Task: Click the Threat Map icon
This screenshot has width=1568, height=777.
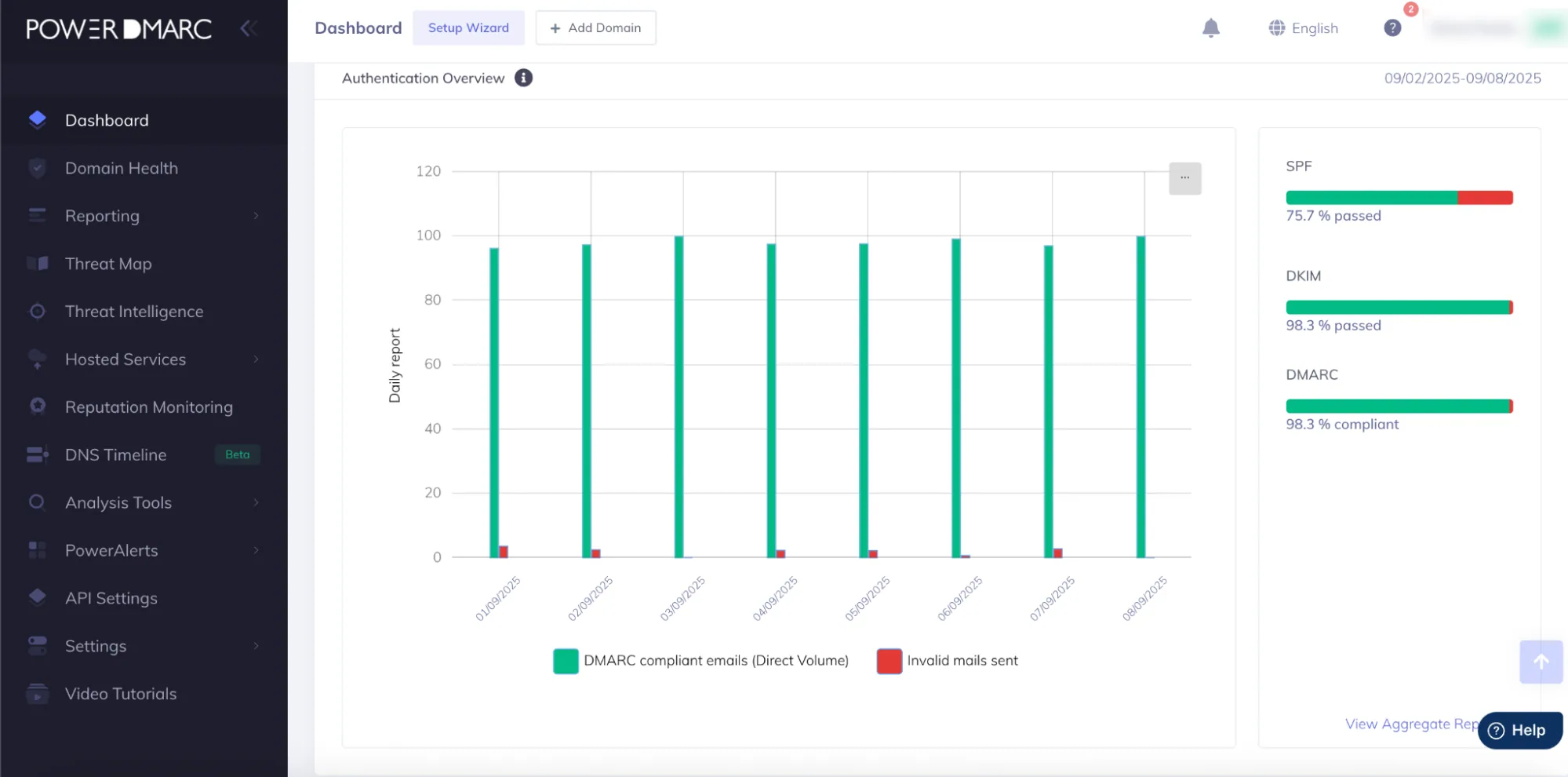Action: (x=37, y=264)
